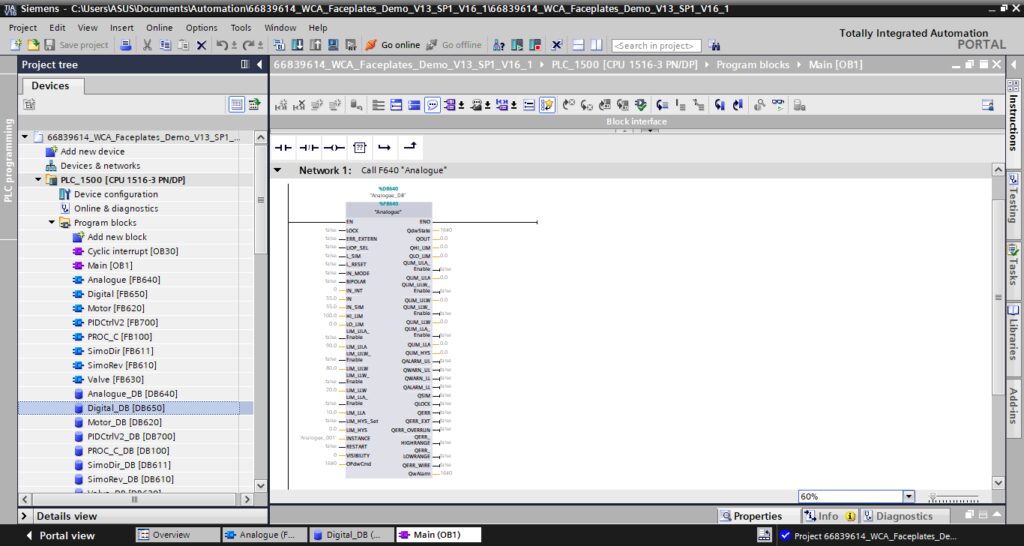The height and width of the screenshot is (546, 1024).
Task: Copy selection using toolbar copy icon
Action: click(165, 45)
